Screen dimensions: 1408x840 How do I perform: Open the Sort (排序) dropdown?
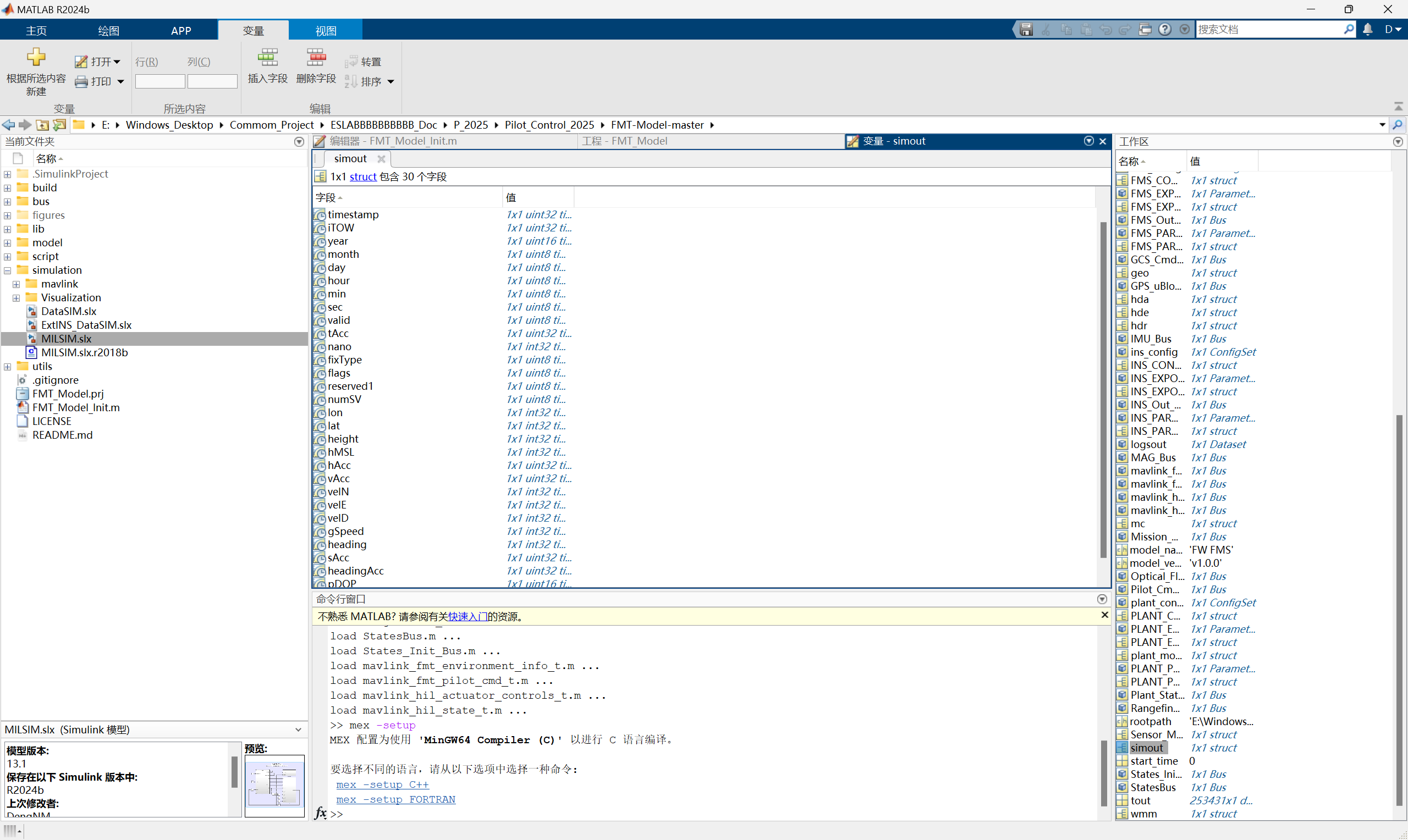370,81
